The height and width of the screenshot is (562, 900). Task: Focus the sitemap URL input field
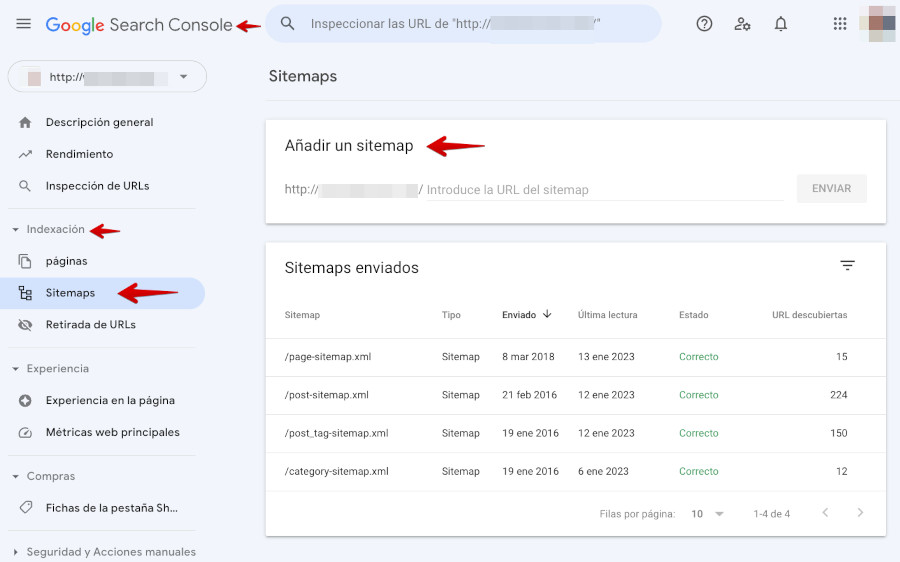point(604,190)
